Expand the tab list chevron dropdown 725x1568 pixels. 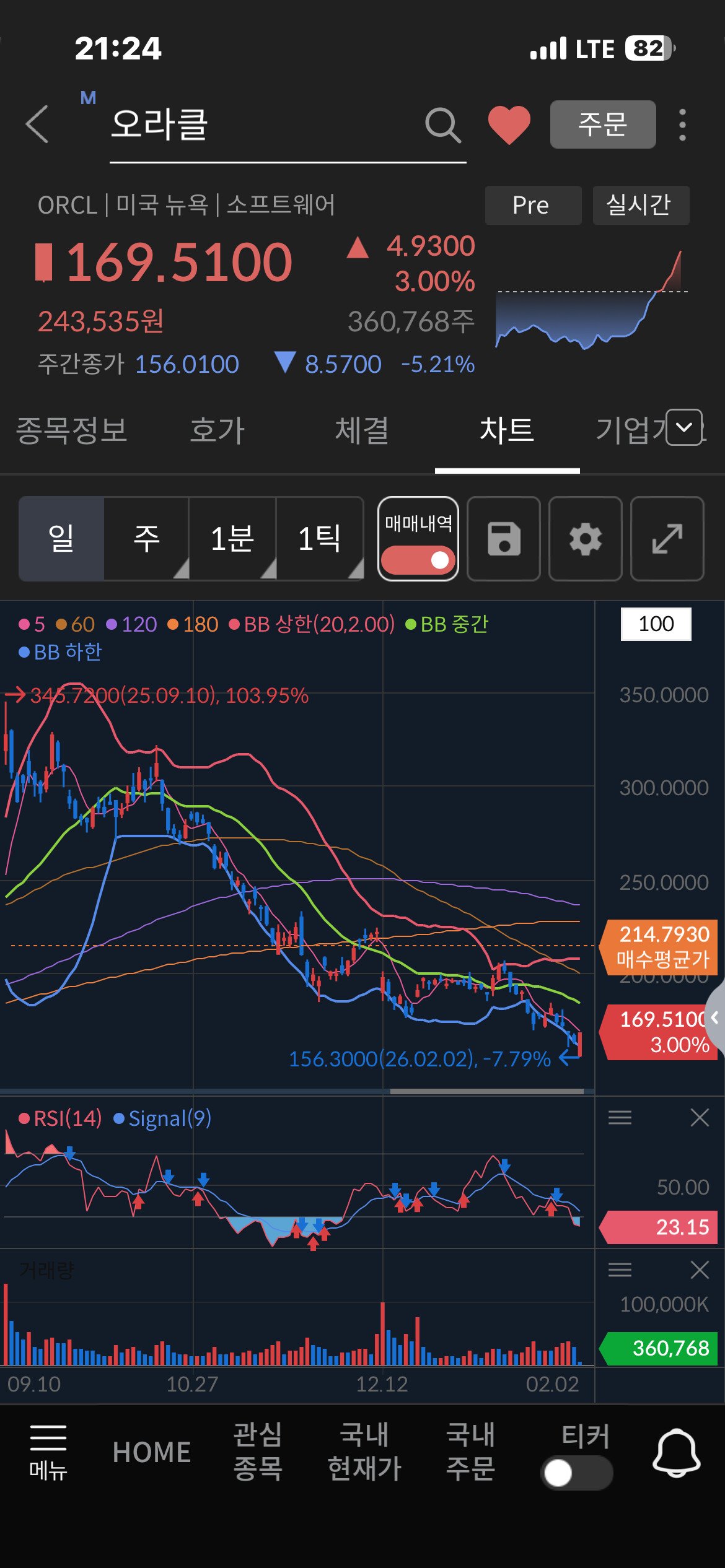tap(684, 427)
